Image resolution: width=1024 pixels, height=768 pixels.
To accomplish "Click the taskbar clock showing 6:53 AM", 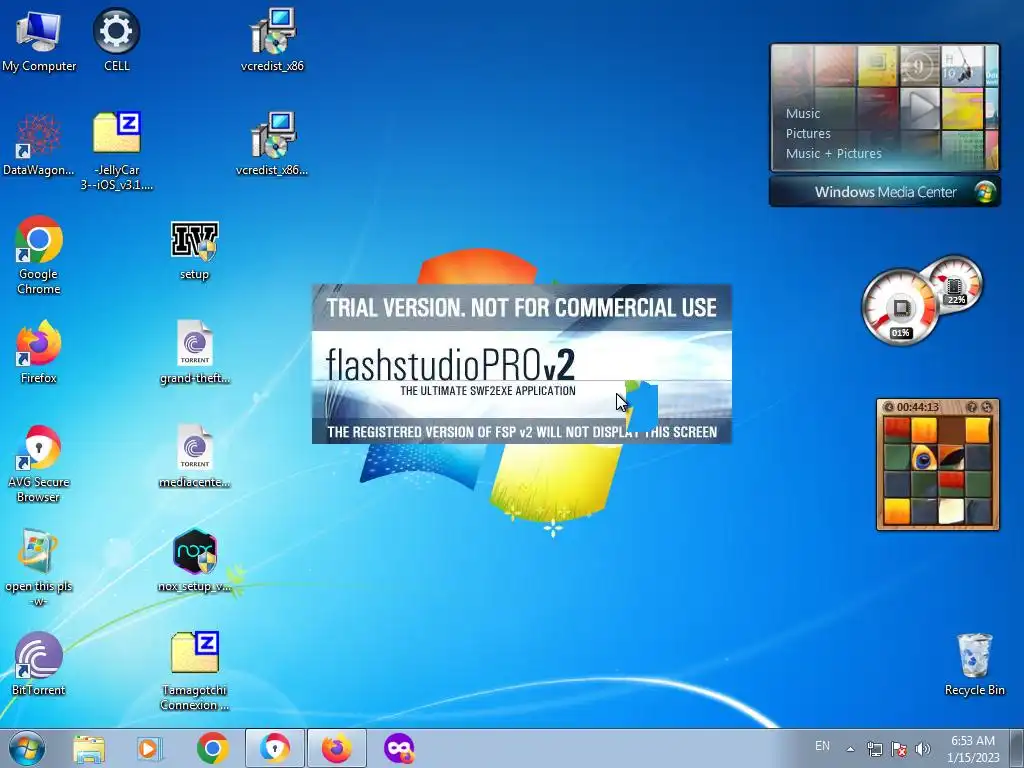I will [x=973, y=748].
